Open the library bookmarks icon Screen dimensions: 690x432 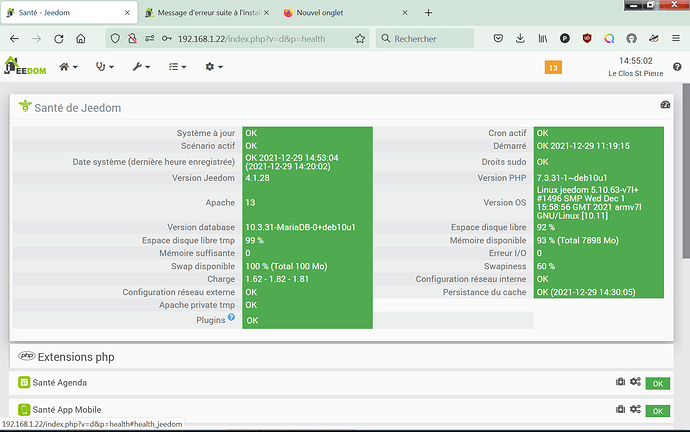(x=543, y=39)
